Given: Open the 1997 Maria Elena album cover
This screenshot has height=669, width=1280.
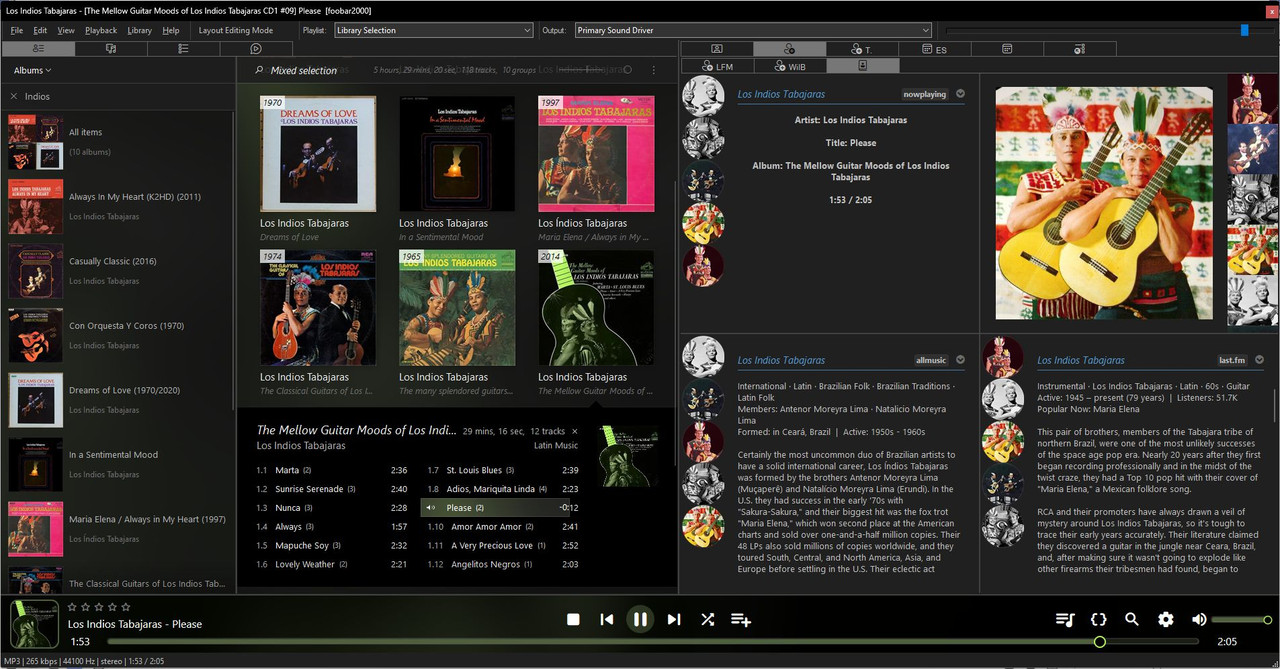Looking at the screenshot, I should click(x=596, y=153).
